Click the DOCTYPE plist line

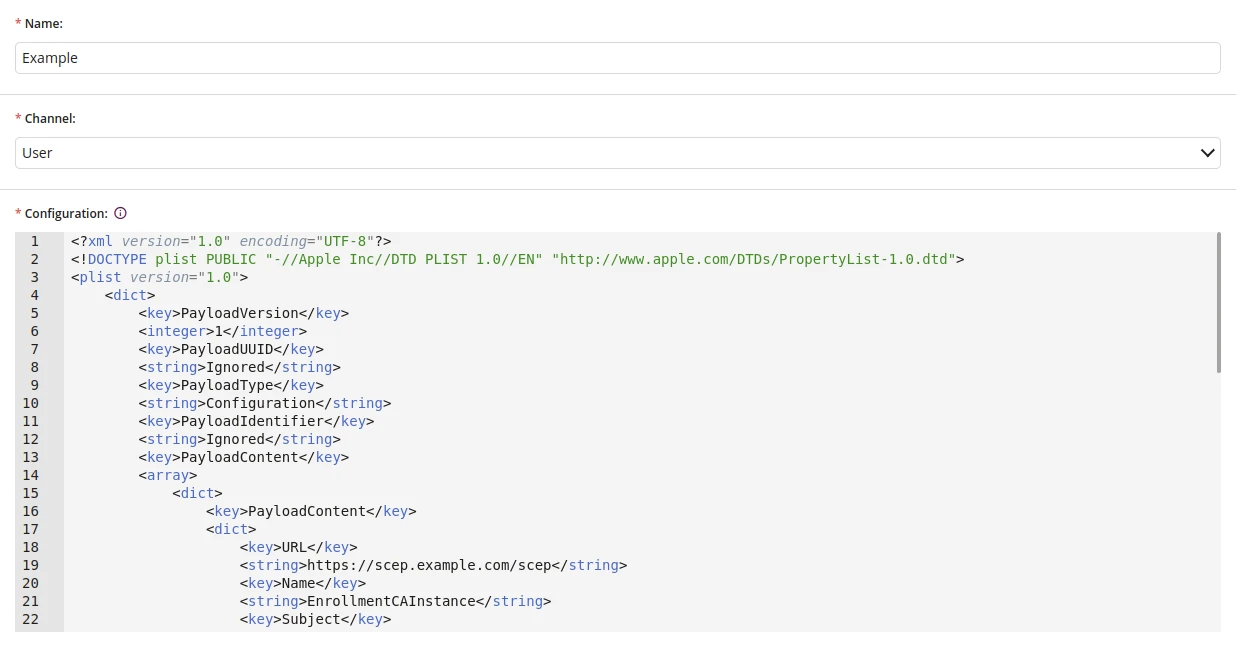point(517,259)
